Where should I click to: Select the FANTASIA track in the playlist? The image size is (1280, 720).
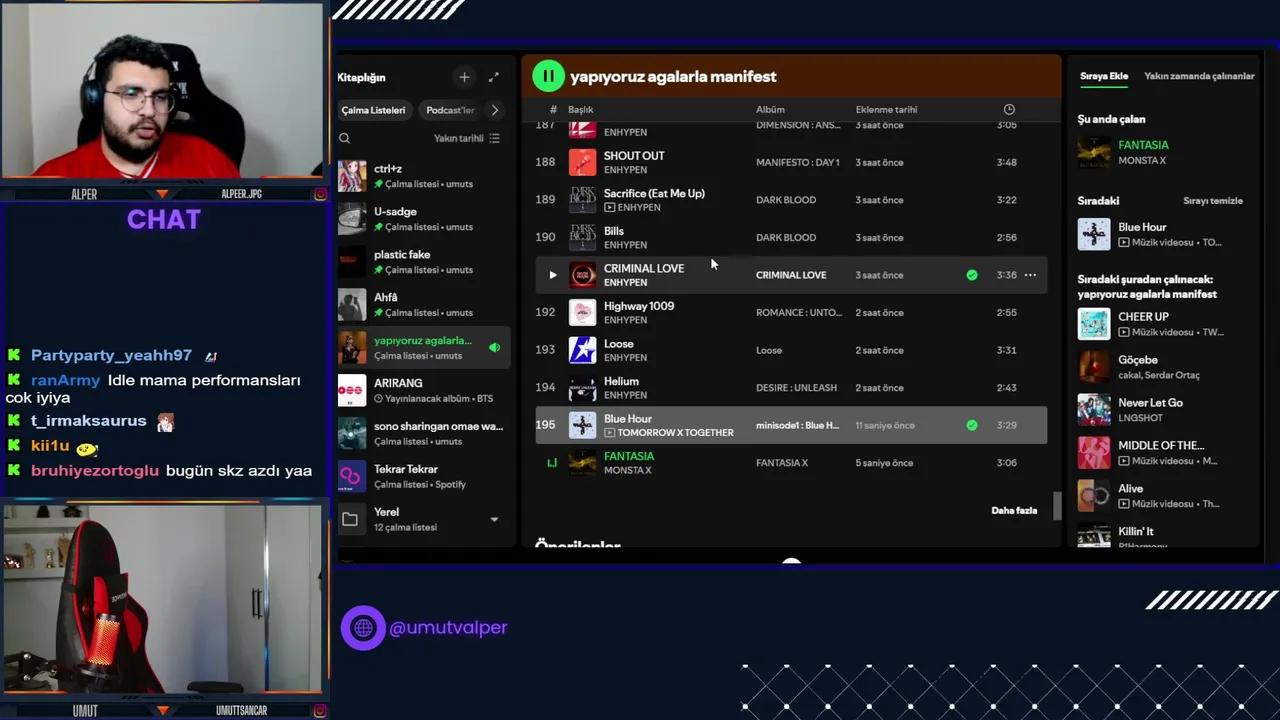tap(791, 462)
